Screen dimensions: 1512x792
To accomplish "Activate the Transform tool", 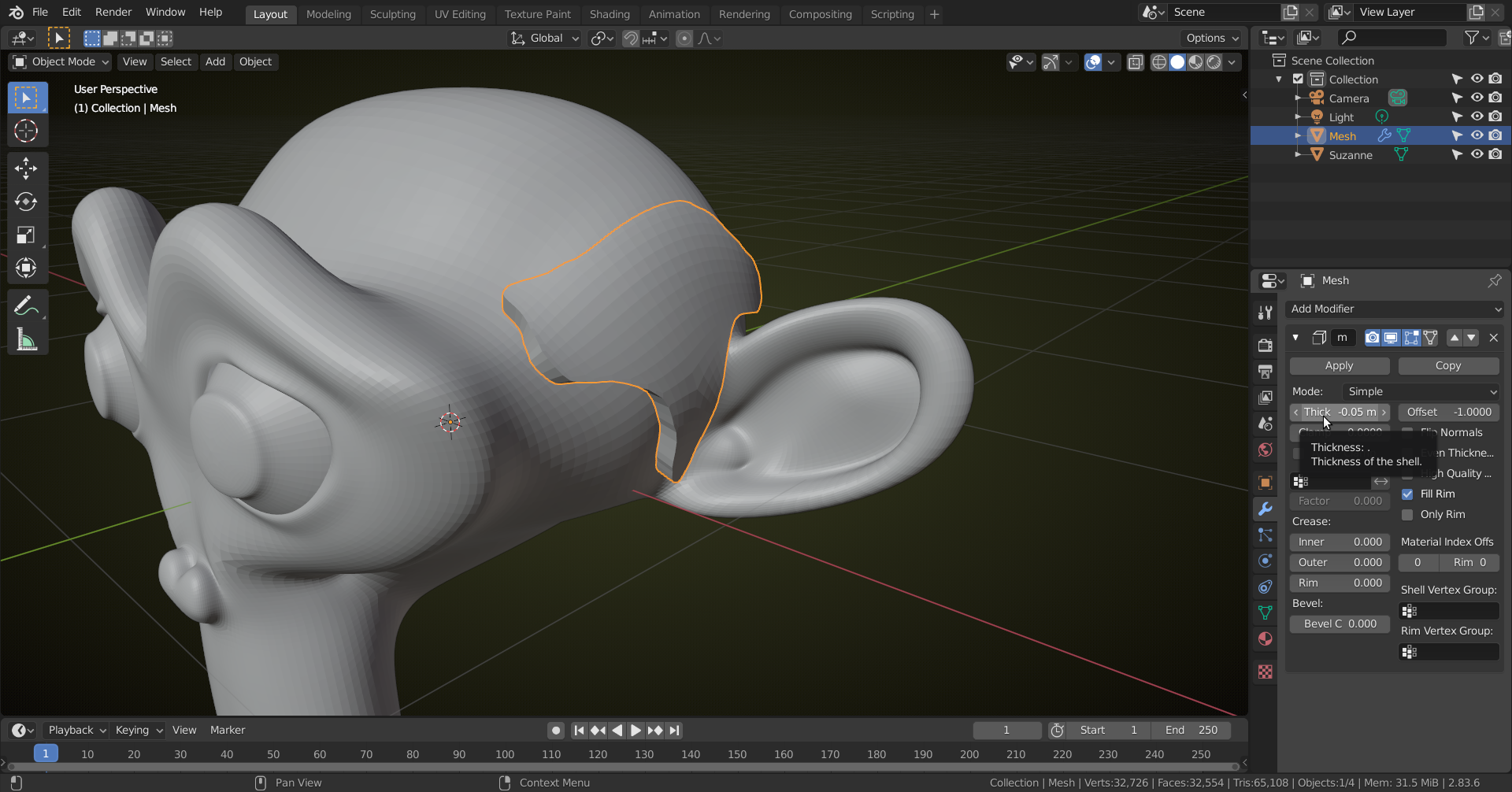I will 26,268.
